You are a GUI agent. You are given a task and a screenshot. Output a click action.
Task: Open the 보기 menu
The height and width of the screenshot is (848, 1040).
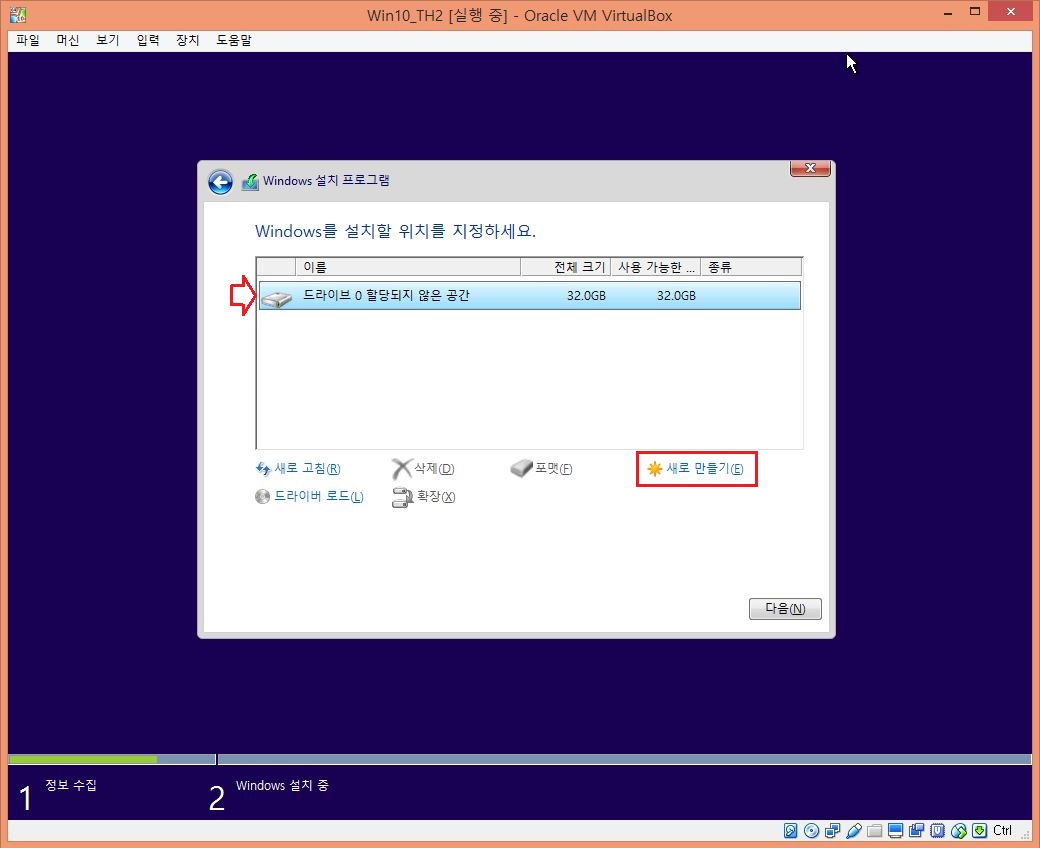(x=107, y=40)
